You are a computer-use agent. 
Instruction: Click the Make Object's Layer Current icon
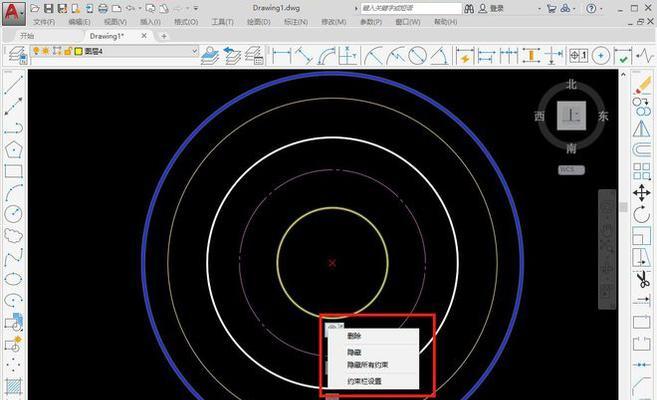click(210, 56)
